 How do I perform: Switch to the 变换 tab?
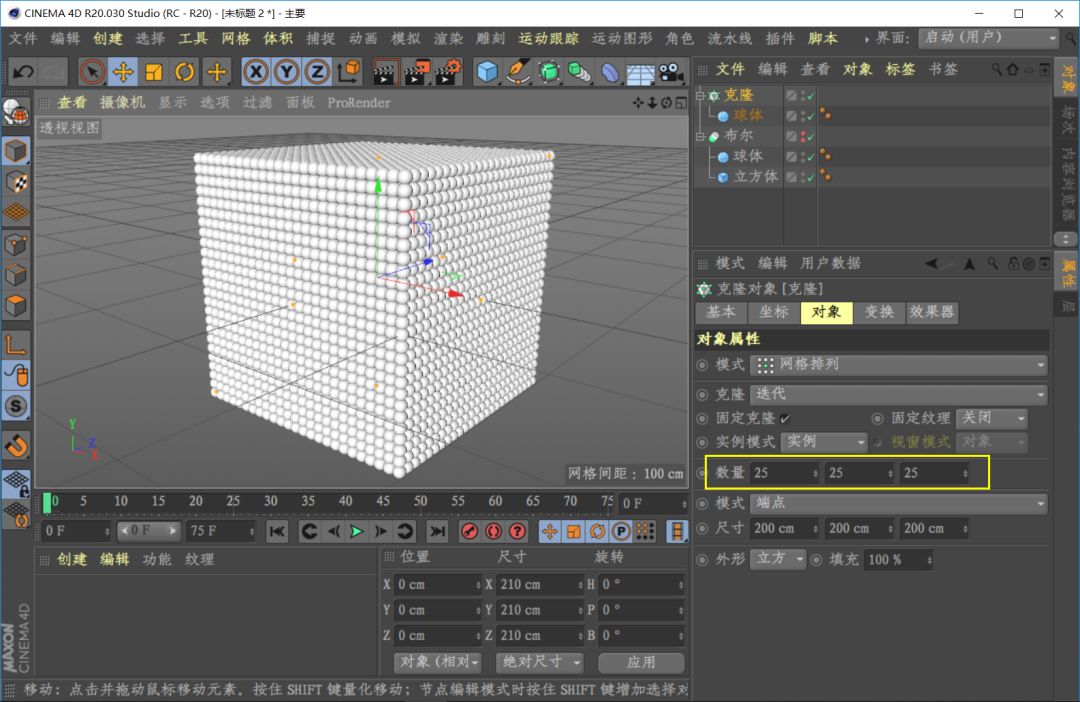[x=879, y=312]
